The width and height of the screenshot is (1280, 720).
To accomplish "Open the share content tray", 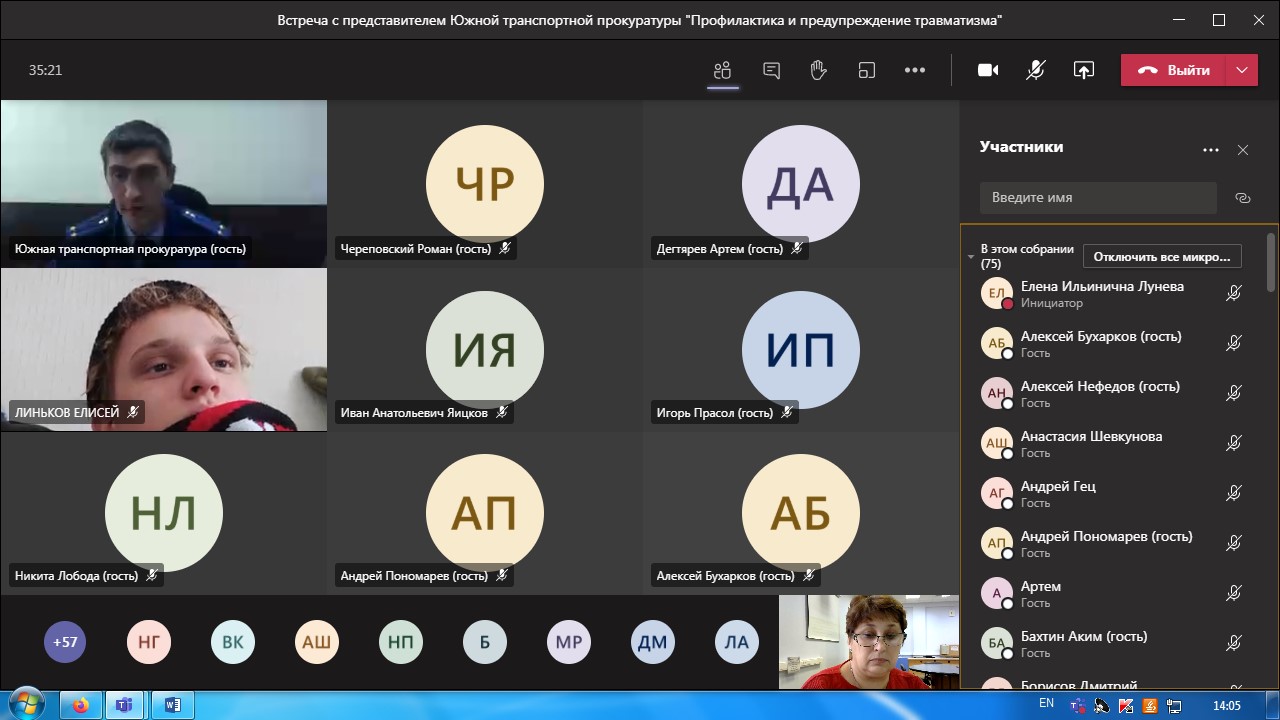I will pyautogui.click(x=1083, y=70).
